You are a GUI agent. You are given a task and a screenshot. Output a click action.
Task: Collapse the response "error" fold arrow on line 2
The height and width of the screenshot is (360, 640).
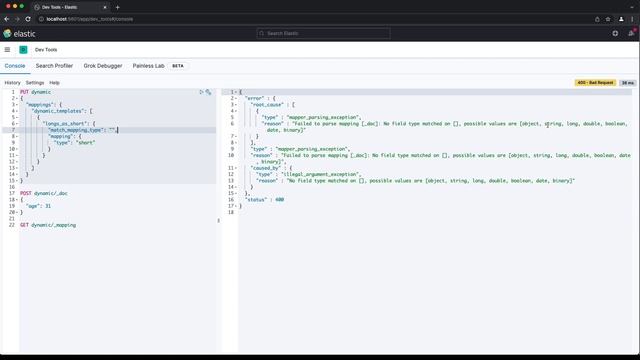click(x=236, y=98)
